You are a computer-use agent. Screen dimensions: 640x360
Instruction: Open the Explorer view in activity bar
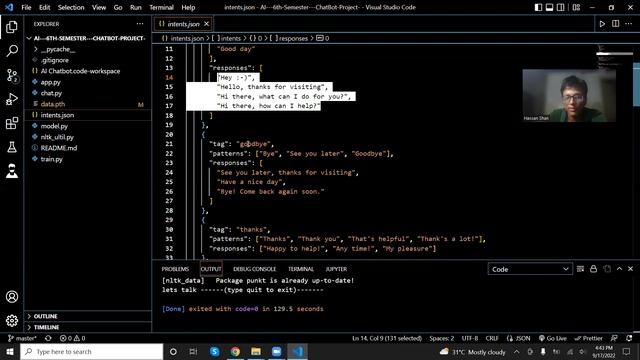(12, 27)
